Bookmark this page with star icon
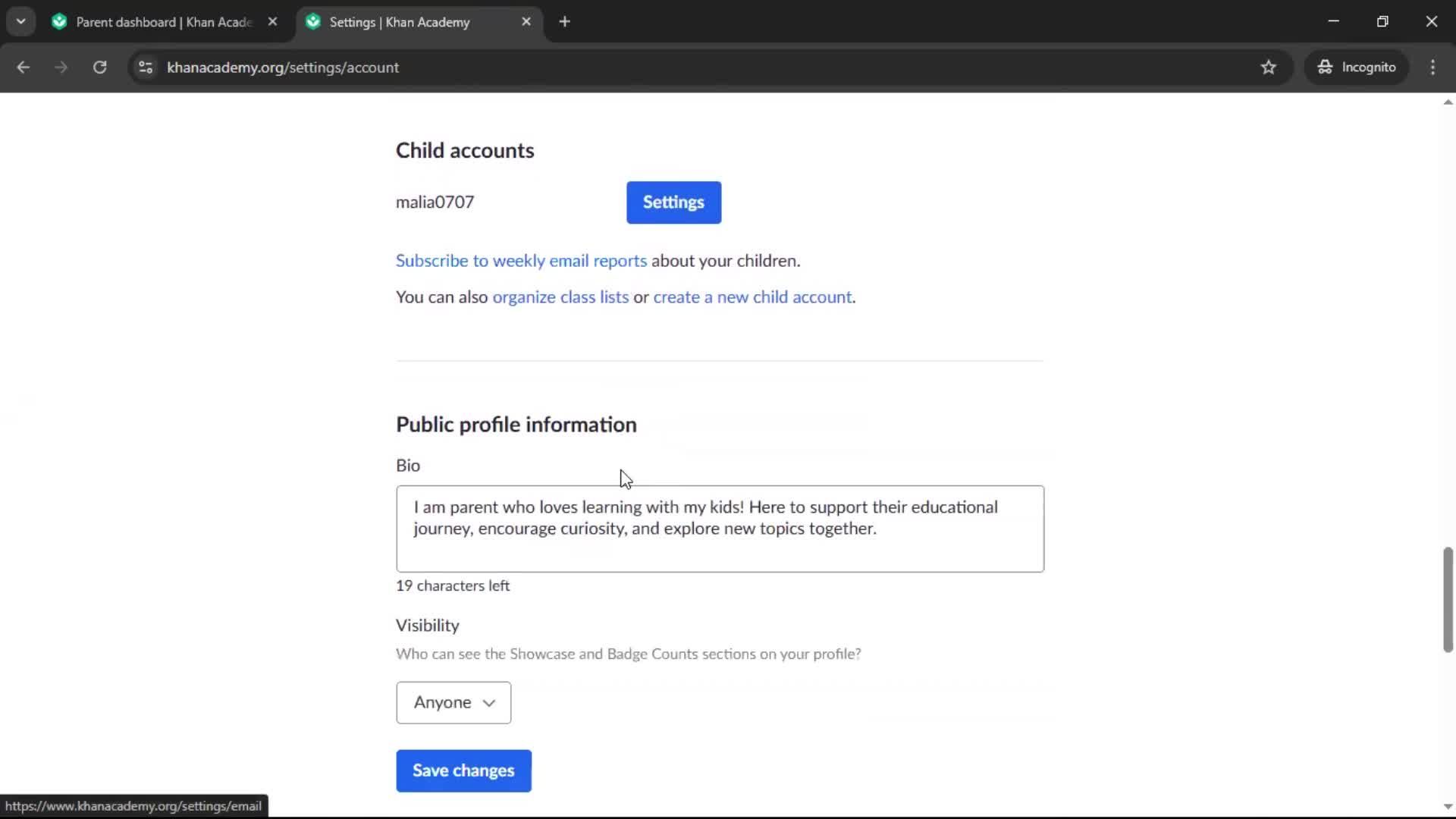 point(1269,67)
